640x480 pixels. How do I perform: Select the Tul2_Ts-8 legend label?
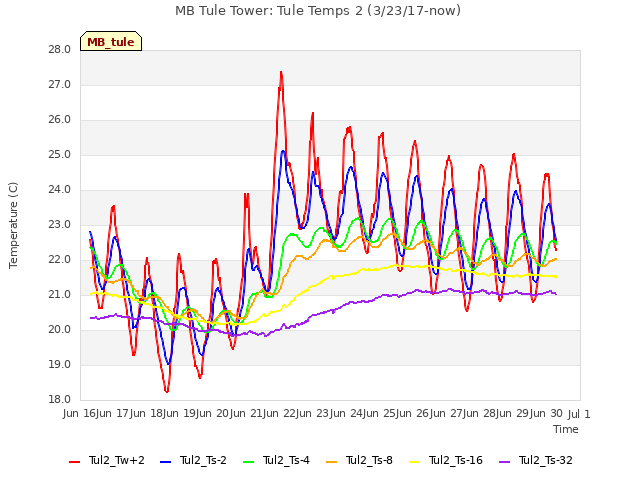(x=369, y=460)
